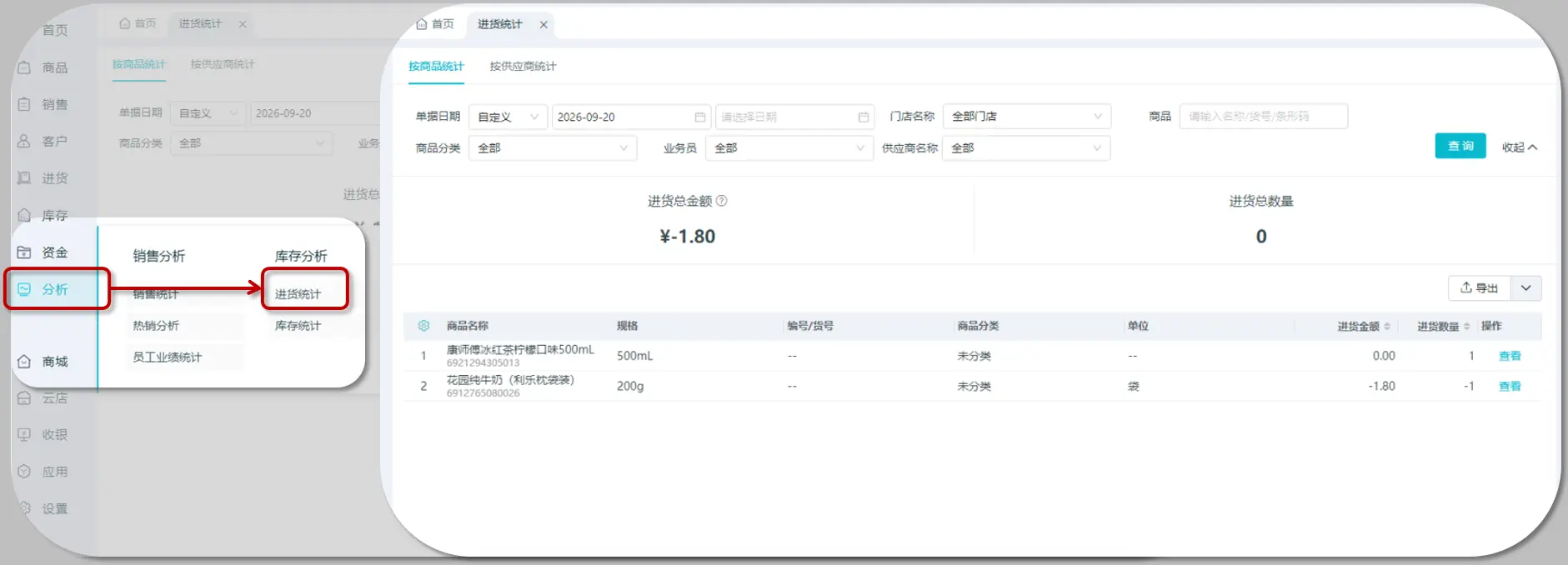Screen dimensions: 1568x565
Task: Open 商品 in the left sidebar
Action: (x=43, y=67)
